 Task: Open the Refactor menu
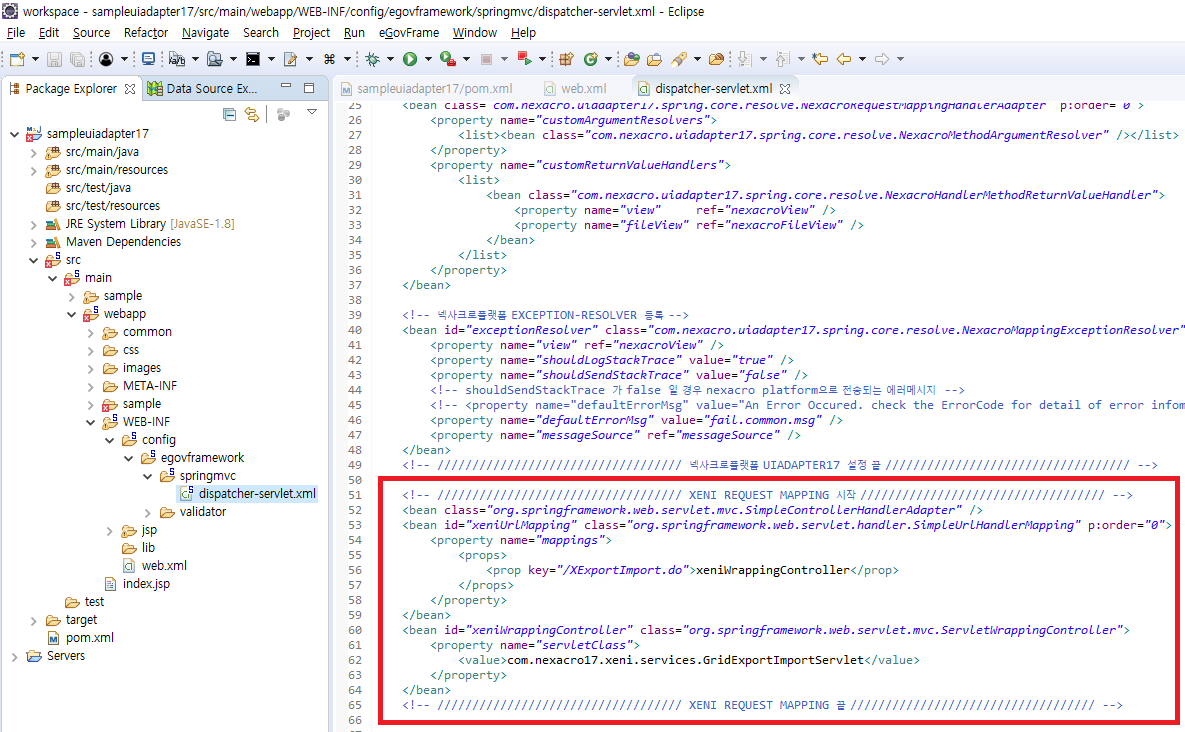point(145,33)
